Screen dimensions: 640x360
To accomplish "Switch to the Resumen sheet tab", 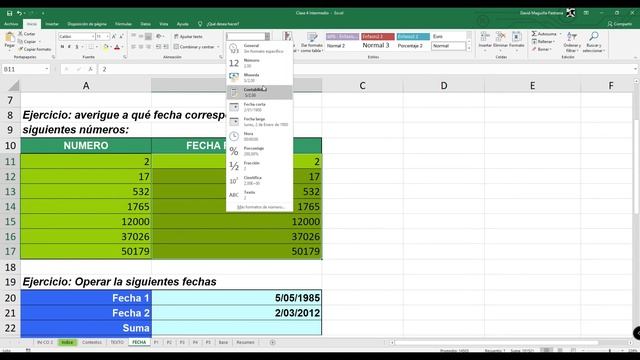I will 245,342.
